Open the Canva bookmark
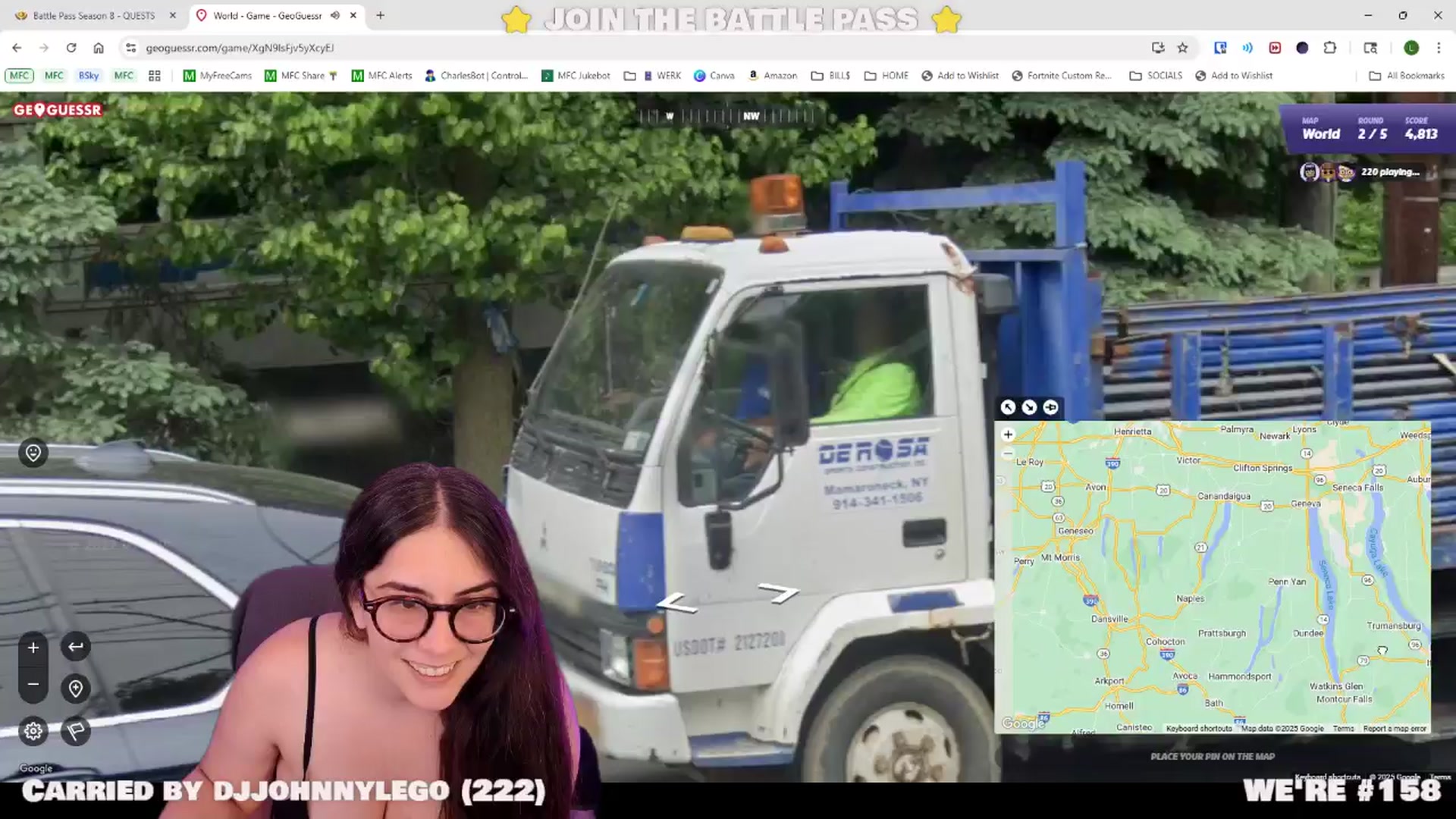 714,76
